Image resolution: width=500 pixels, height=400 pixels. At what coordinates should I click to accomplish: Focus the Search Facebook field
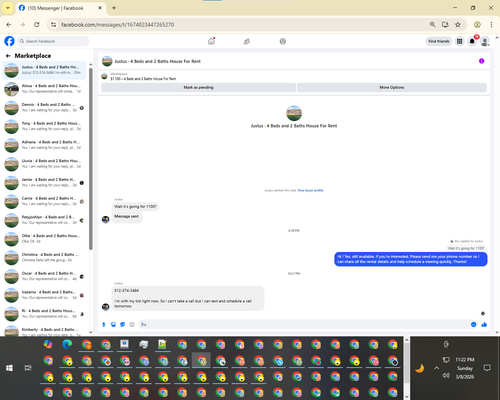point(53,41)
